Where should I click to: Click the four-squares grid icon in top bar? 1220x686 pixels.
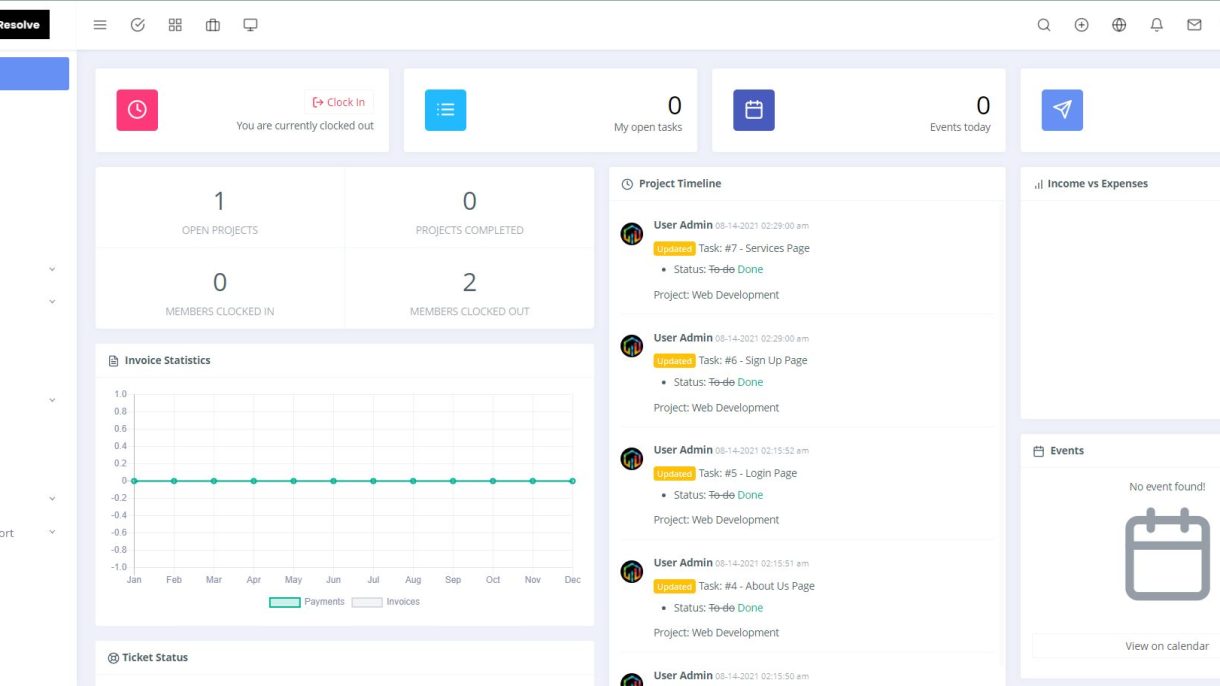175,25
